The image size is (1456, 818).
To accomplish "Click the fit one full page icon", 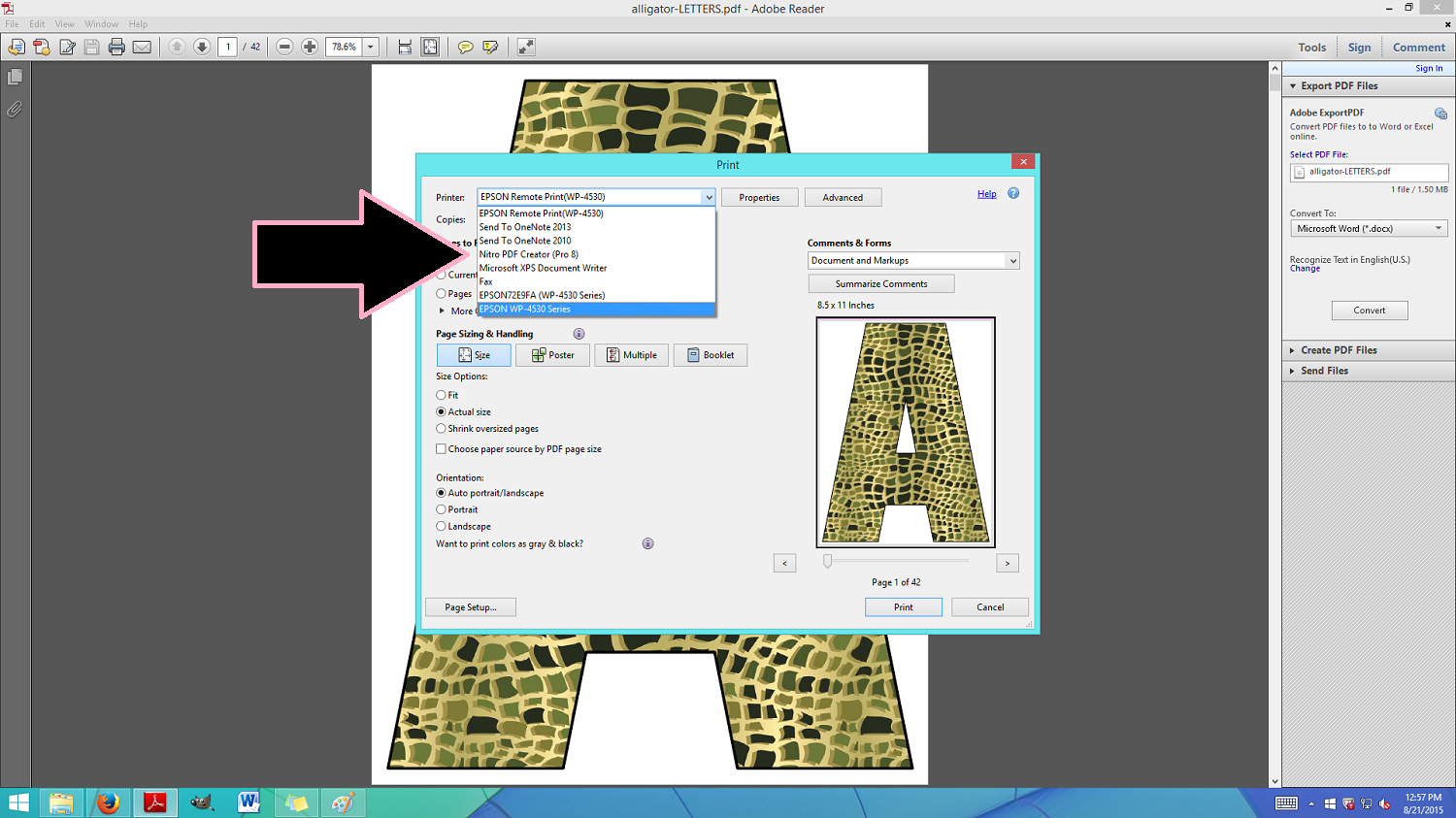I will (430, 47).
